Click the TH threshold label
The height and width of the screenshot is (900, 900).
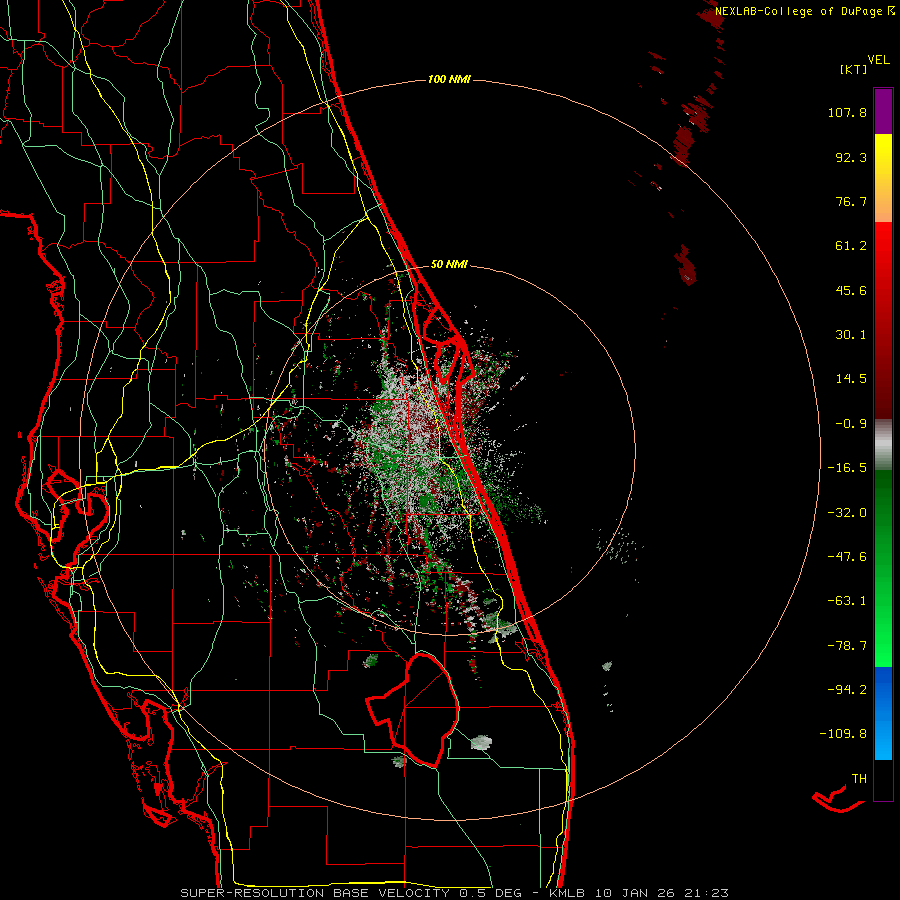tap(859, 779)
